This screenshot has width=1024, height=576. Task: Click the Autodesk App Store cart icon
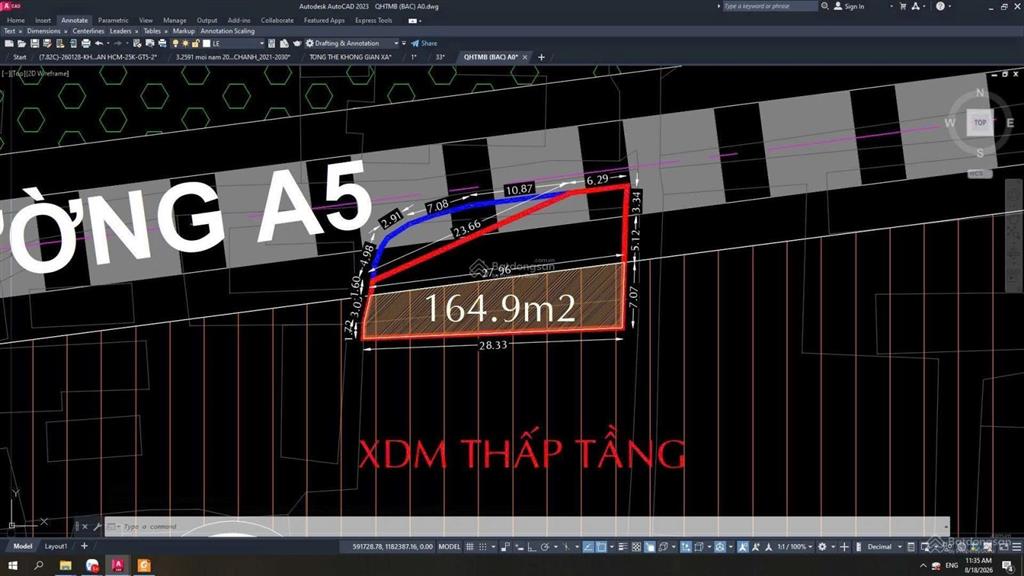tap(903, 7)
